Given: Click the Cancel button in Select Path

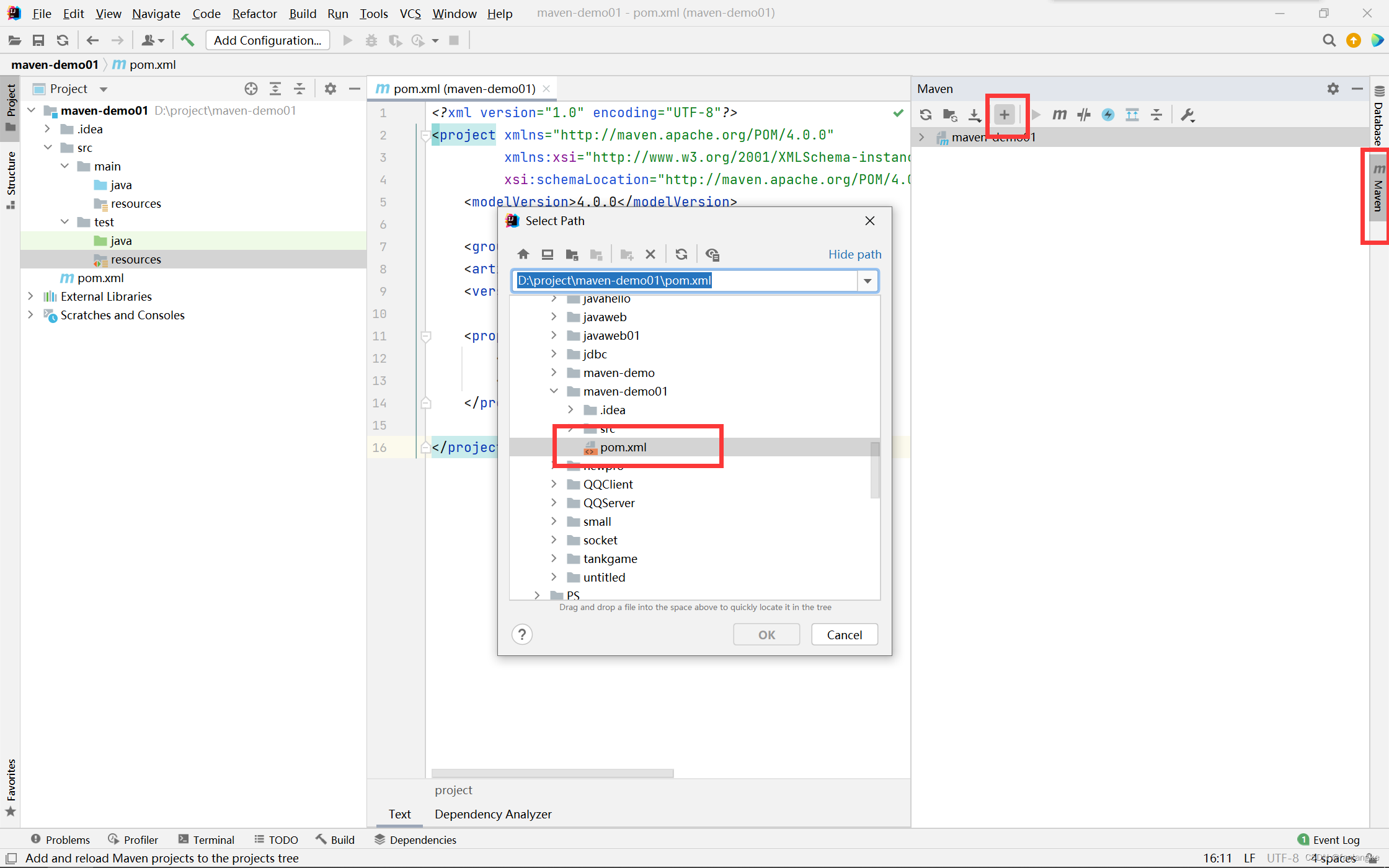Looking at the screenshot, I should pos(844,634).
